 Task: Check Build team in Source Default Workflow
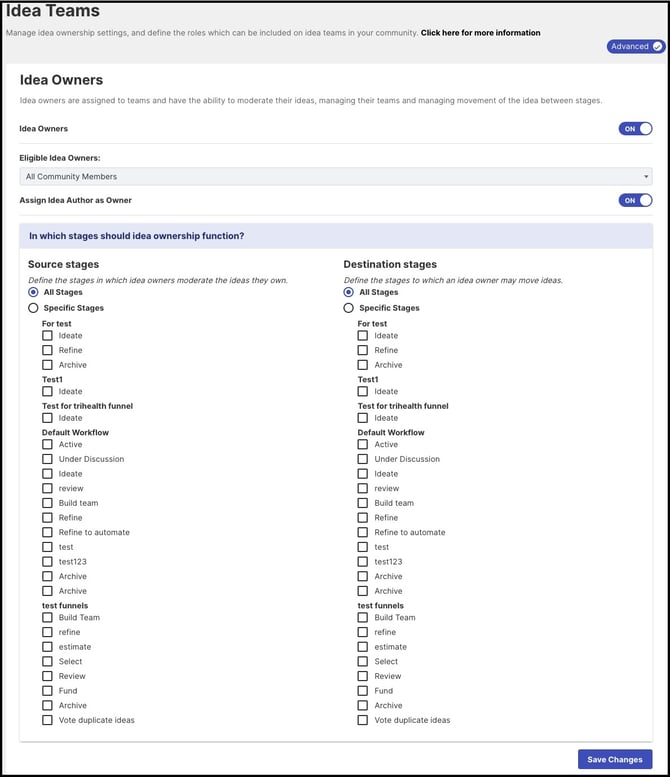(x=47, y=503)
